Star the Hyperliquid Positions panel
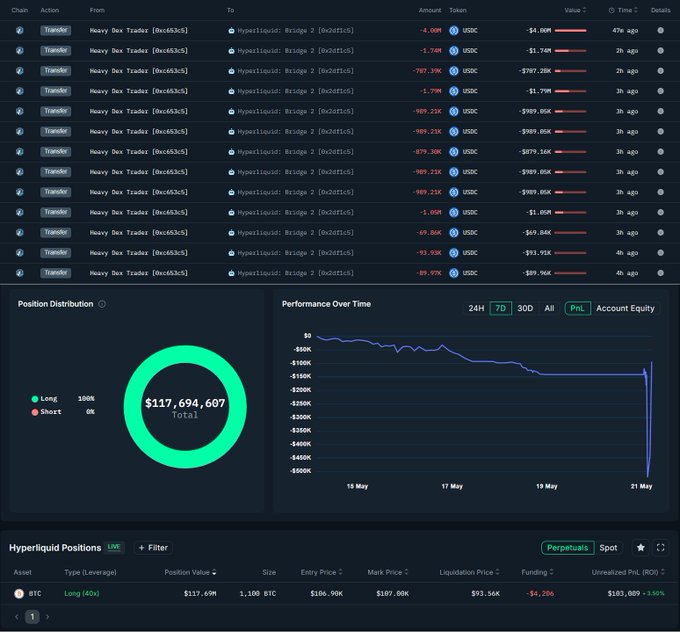 [x=640, y=548]
